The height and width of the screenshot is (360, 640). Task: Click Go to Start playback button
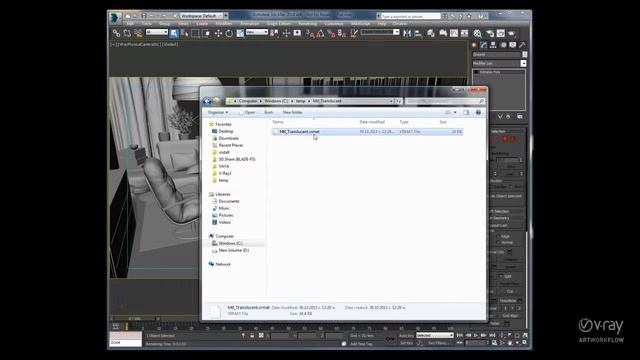click(460, 336)
